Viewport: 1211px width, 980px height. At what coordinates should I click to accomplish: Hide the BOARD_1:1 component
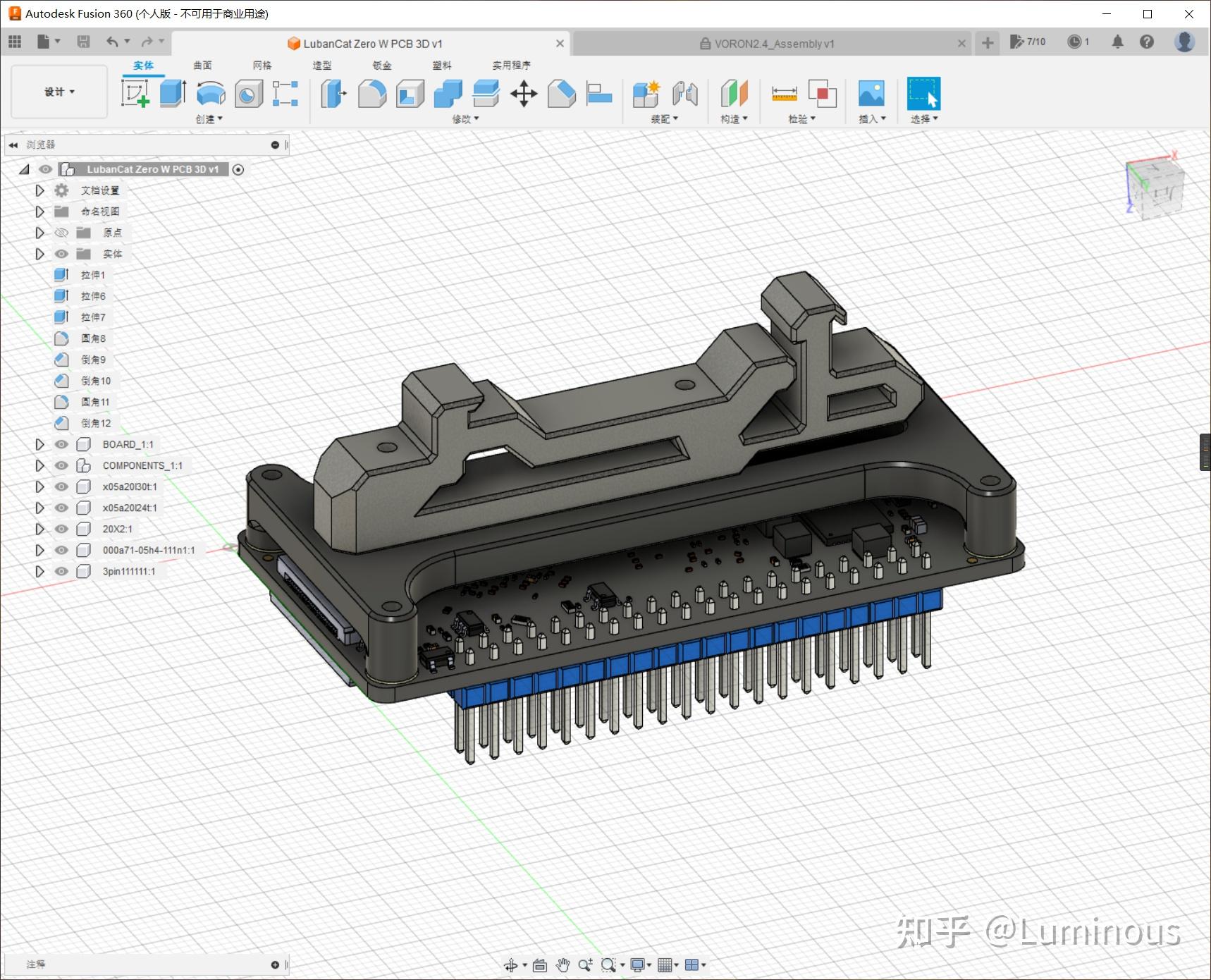[x=61, y=444]
